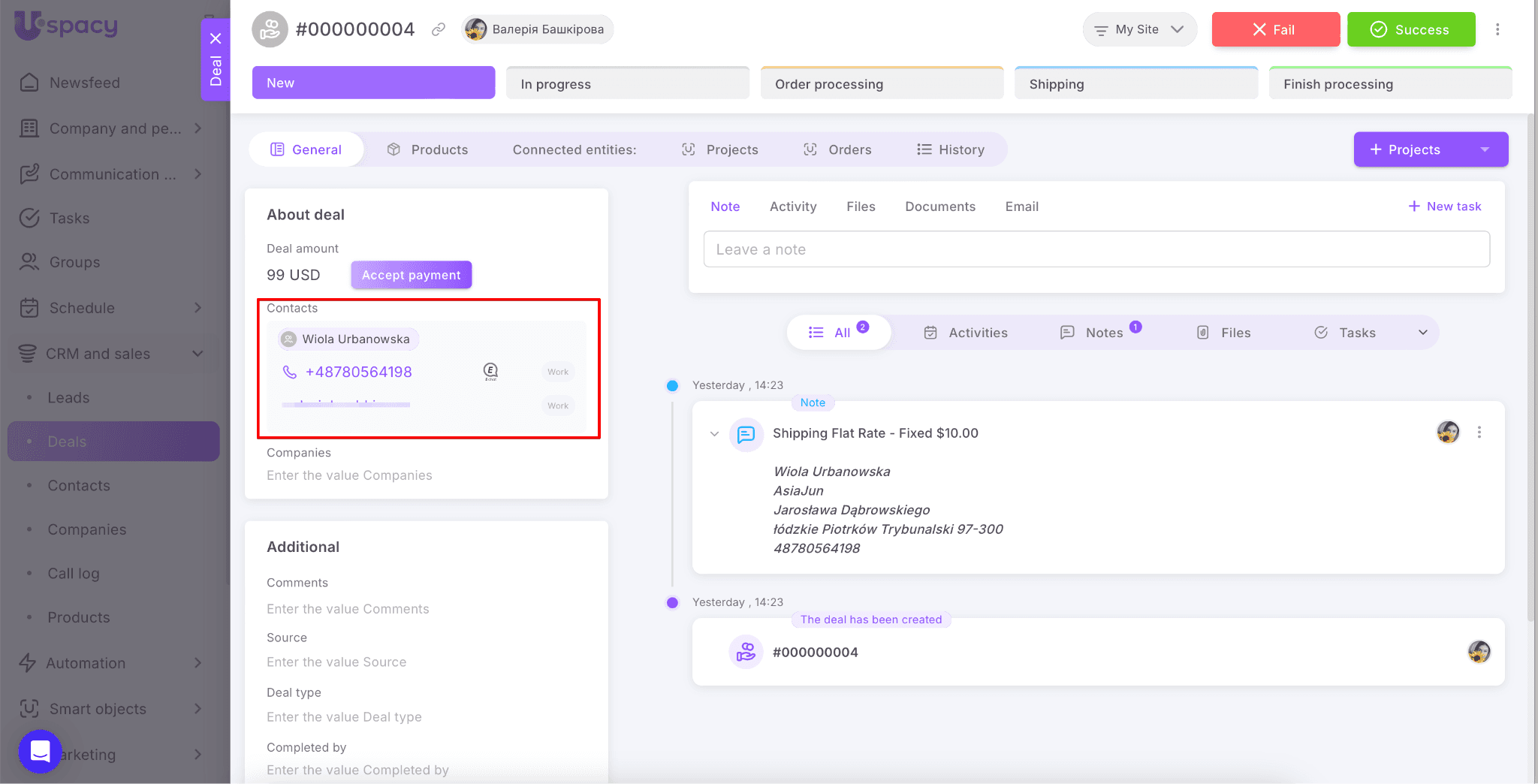Collapse the Shipping Flat Rate note
Screen dimensions: 1538x784
click(714, 433)
